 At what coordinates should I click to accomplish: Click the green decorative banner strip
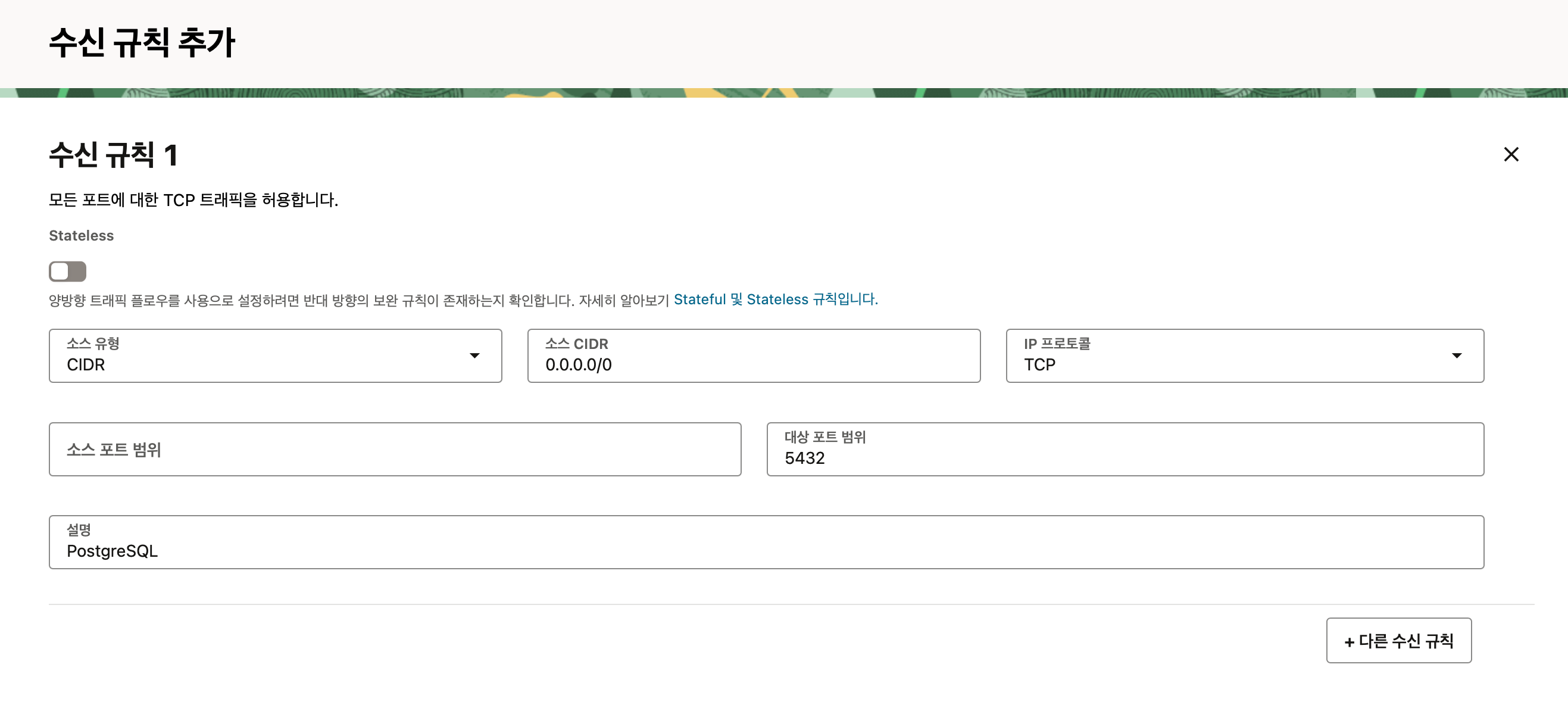pyautogui.click(x=783, y=93)
